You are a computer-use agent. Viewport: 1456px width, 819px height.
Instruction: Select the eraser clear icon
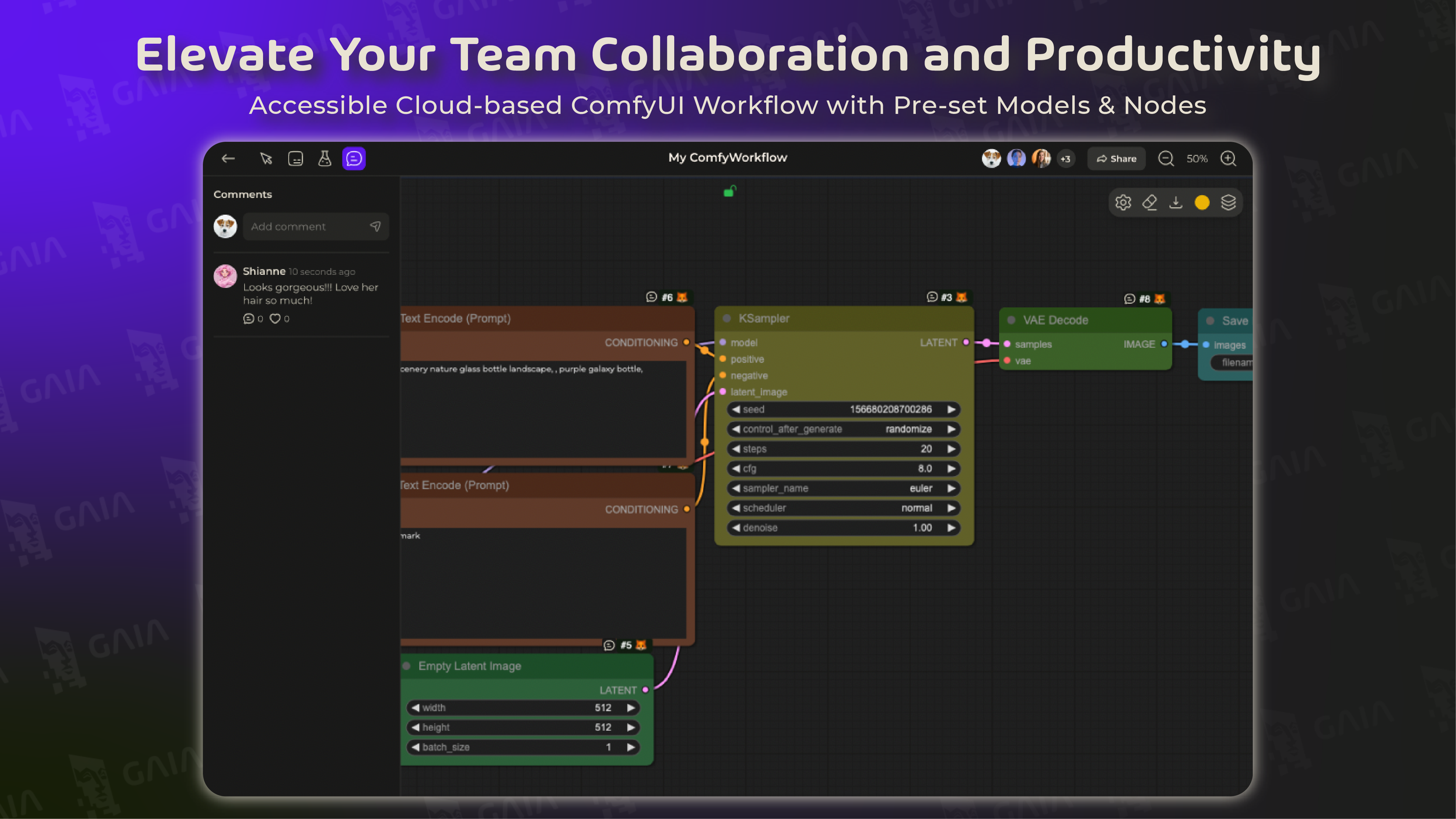tap(1149, 202)
